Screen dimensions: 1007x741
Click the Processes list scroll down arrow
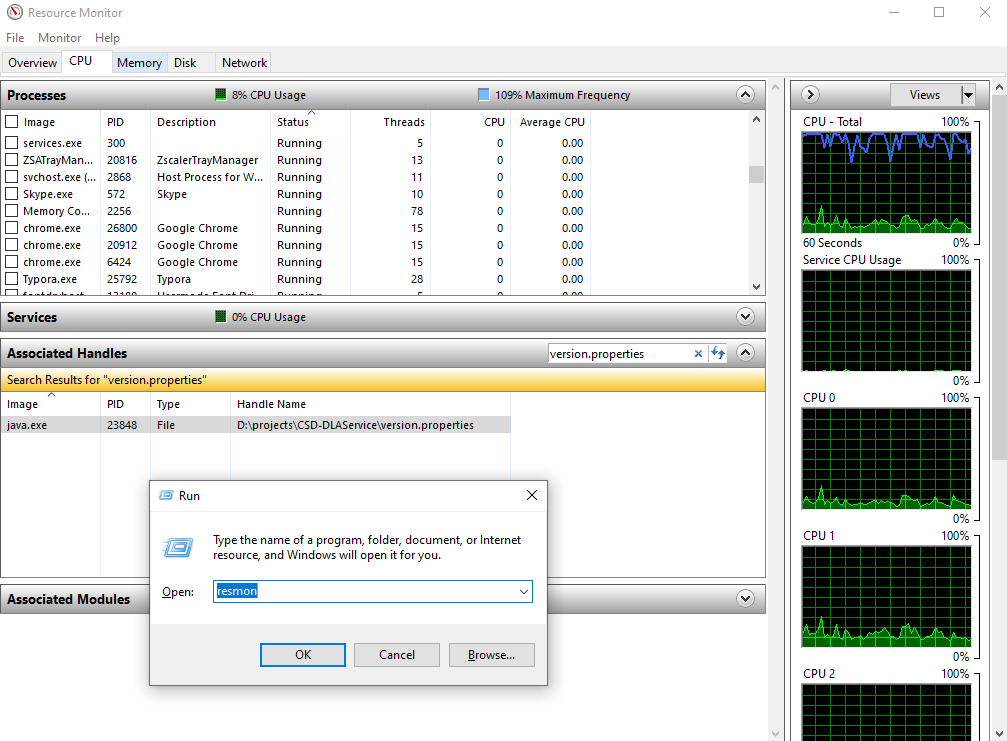(x=757, y=287)
